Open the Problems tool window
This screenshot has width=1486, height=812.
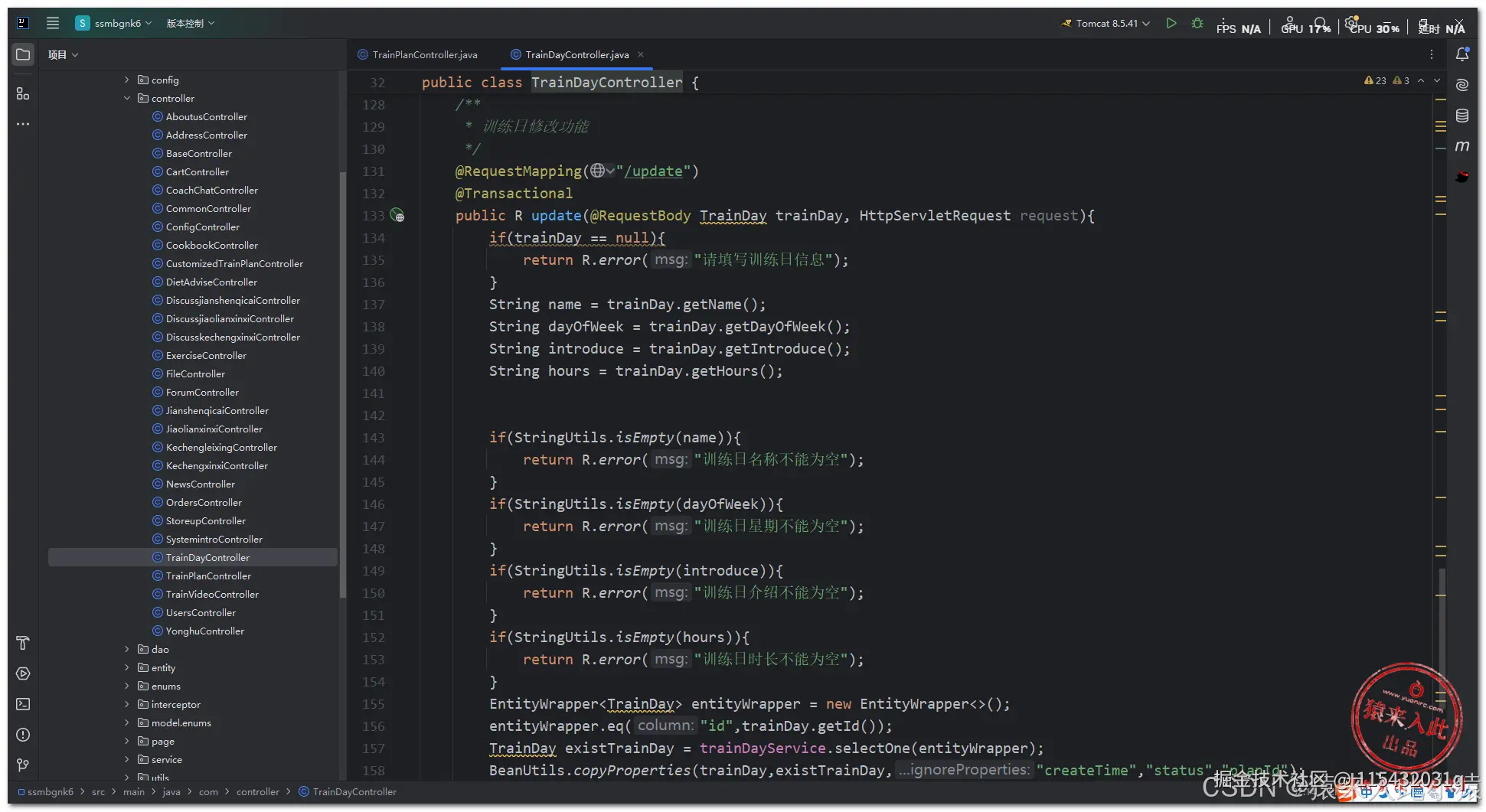(x=23, y=735)
